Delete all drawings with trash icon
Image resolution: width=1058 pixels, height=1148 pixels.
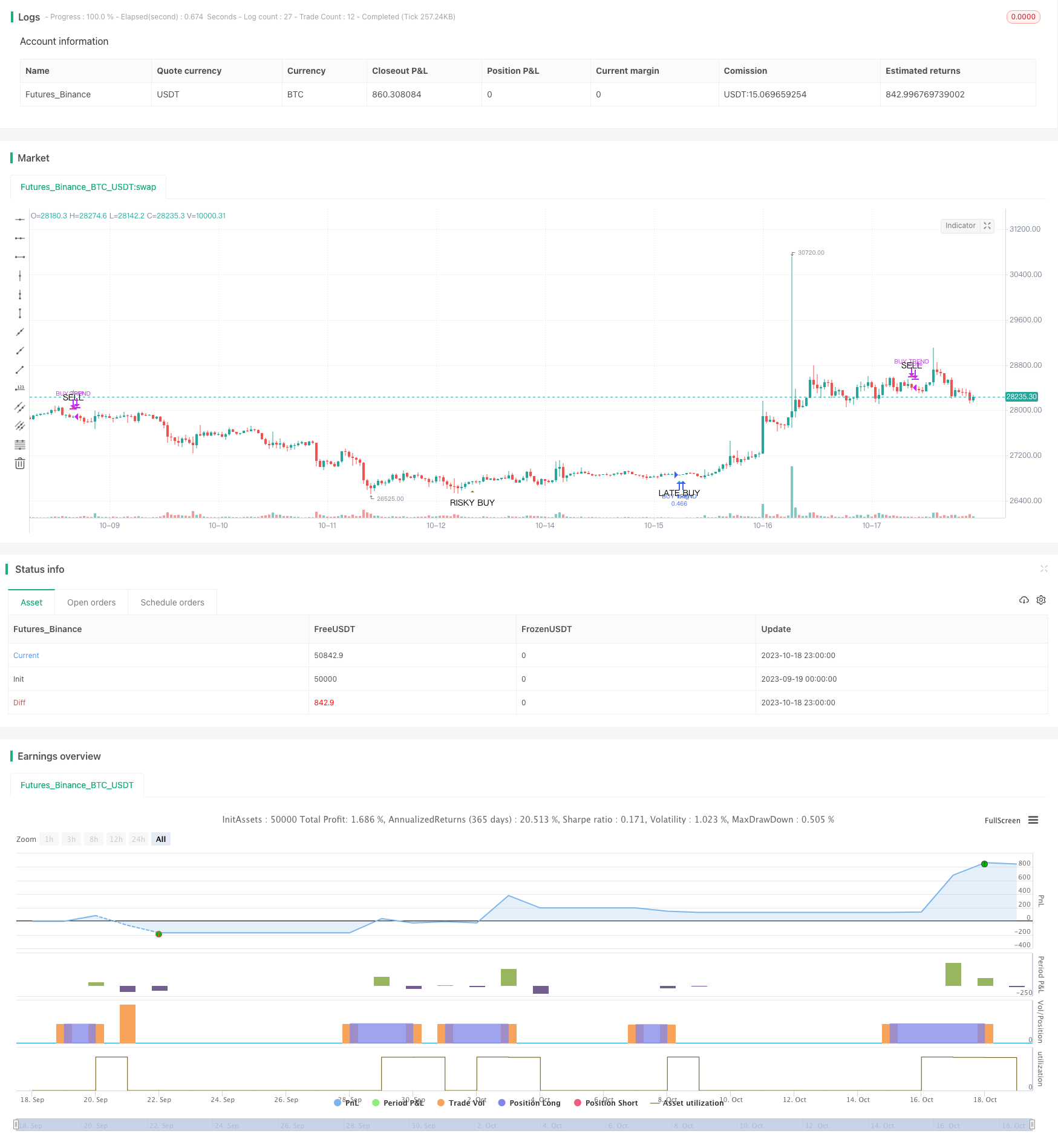20,463
